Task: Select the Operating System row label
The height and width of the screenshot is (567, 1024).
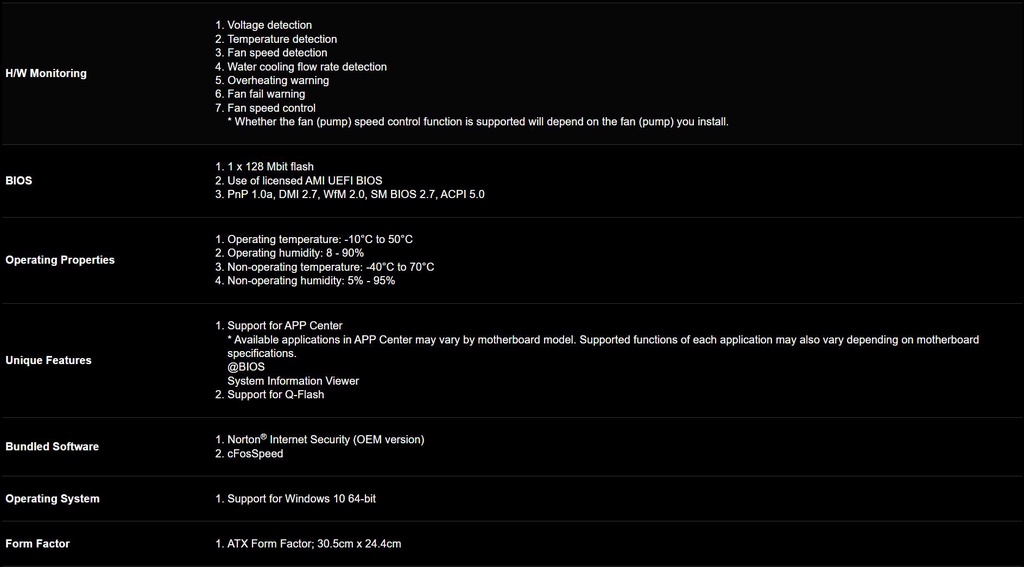Action: (x=52, y=499)
